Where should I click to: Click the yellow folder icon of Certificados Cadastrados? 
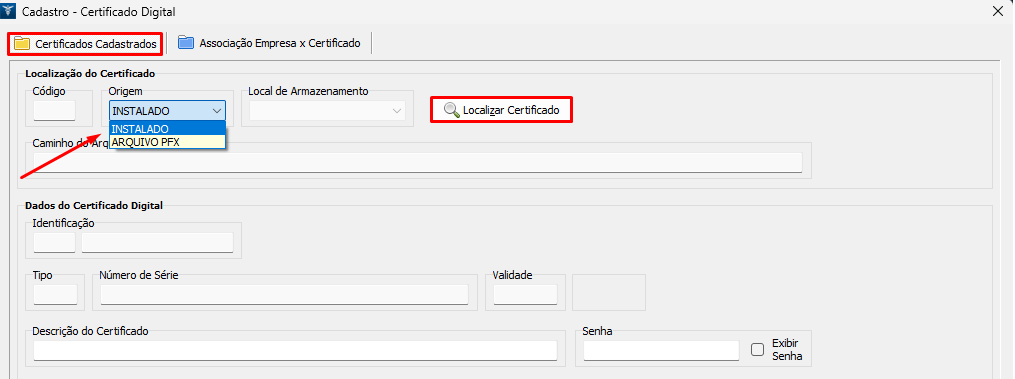pos(22,43)
